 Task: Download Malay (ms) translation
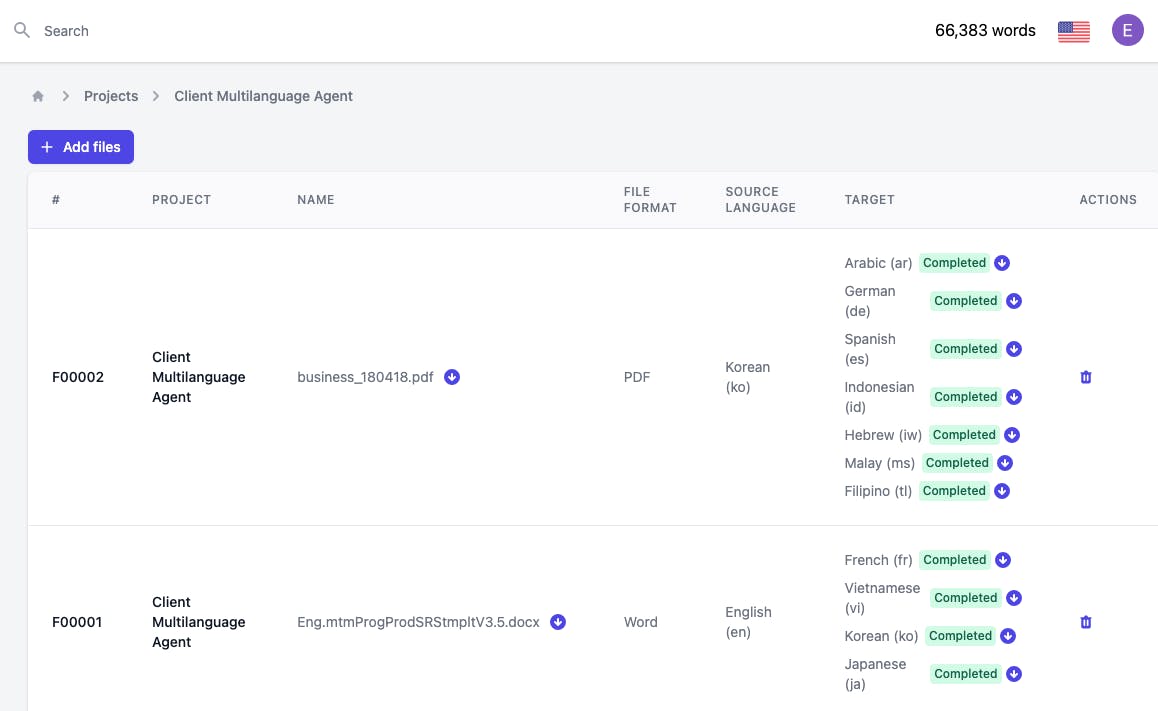coord(1004,463)
